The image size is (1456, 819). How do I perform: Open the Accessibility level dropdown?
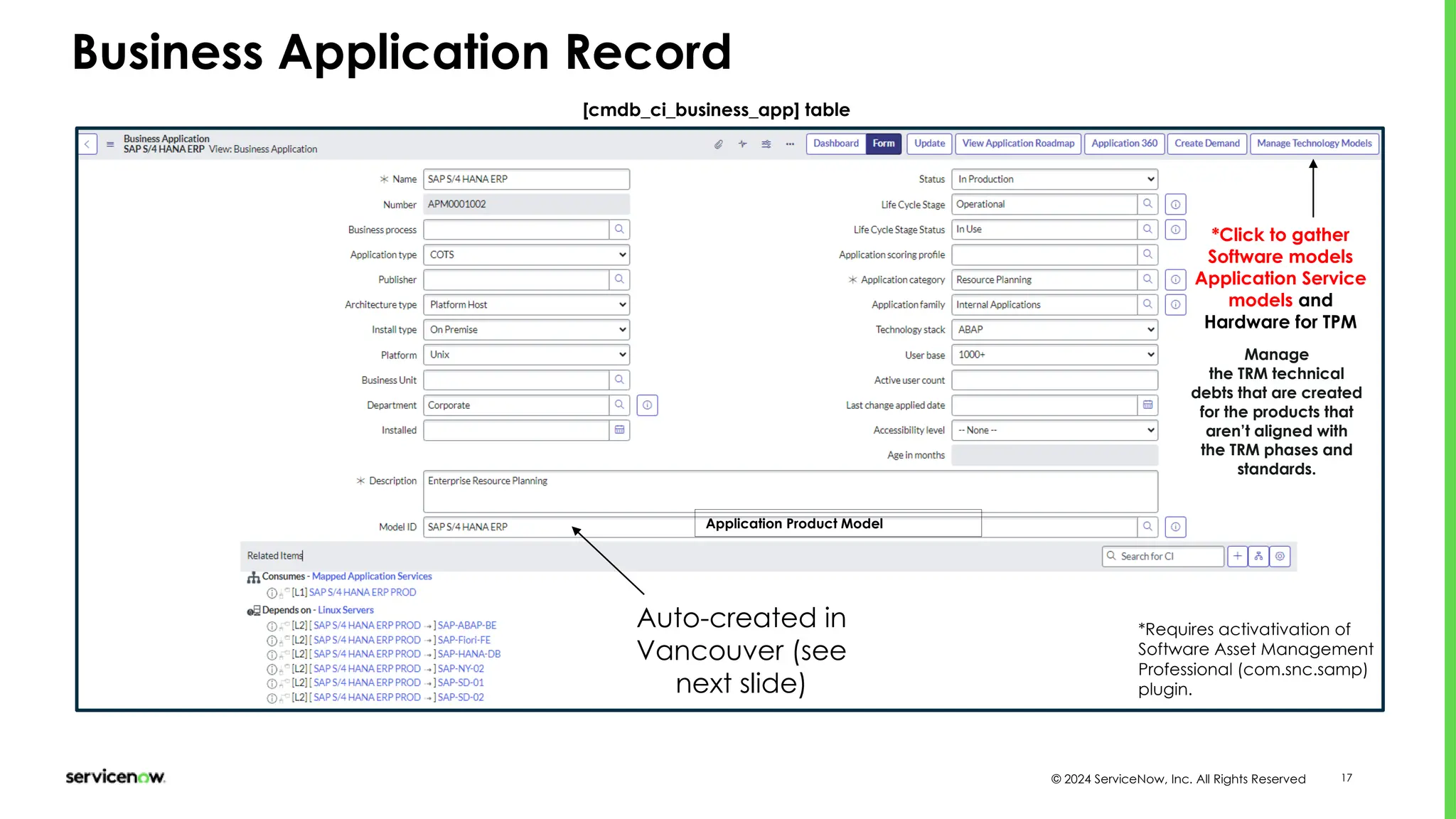point(1055,430)
